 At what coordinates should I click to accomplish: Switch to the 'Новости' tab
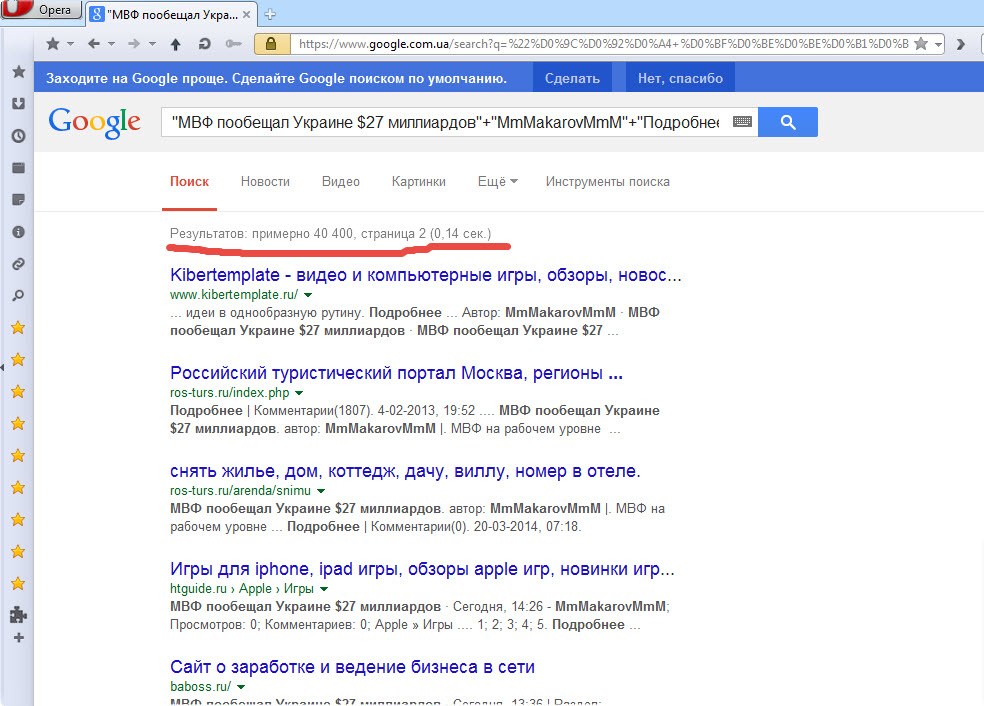pos(265,182)
